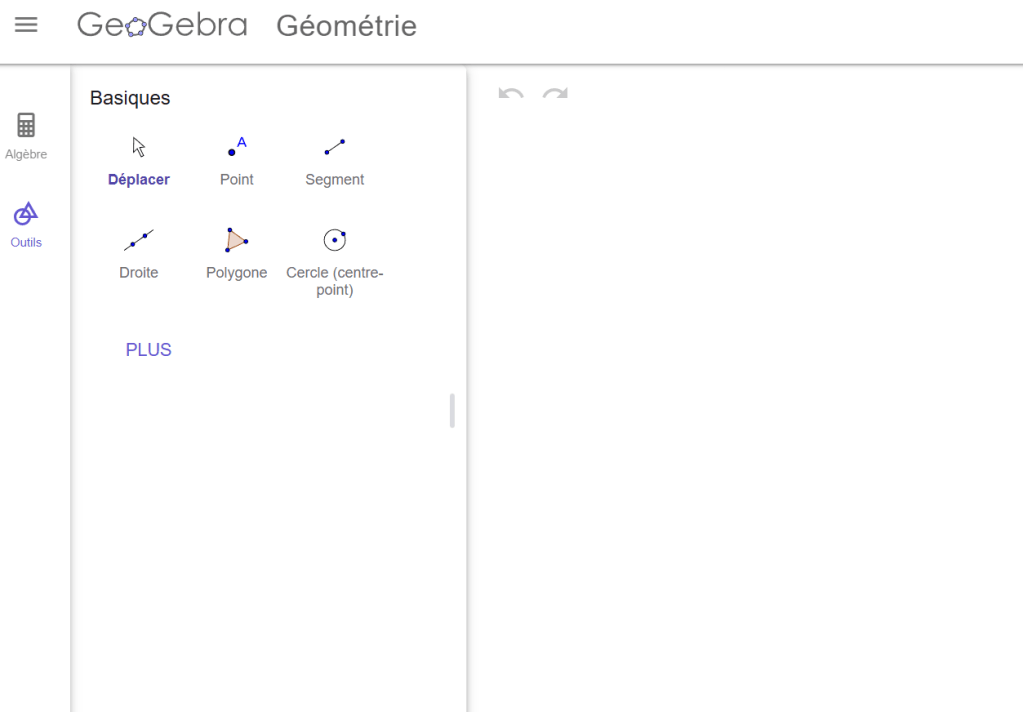Screen dimensions: 1023x712
Task: Switch to the Algèbre view
Action: 26,136
